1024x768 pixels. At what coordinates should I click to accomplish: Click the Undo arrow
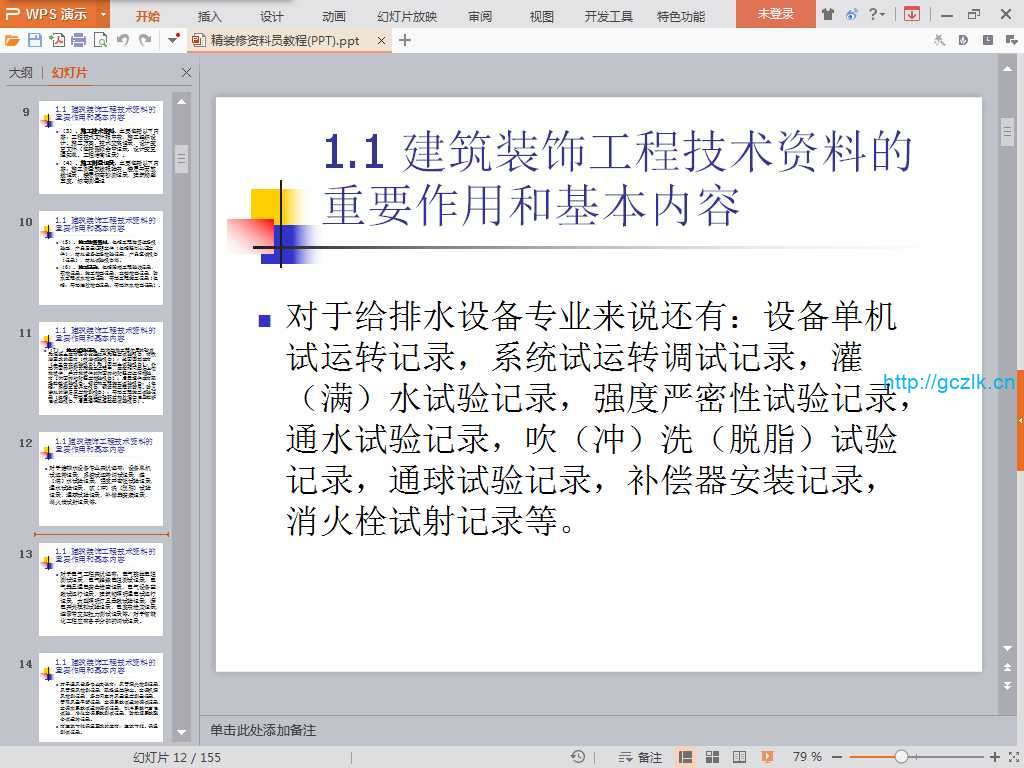coord(123,40)
